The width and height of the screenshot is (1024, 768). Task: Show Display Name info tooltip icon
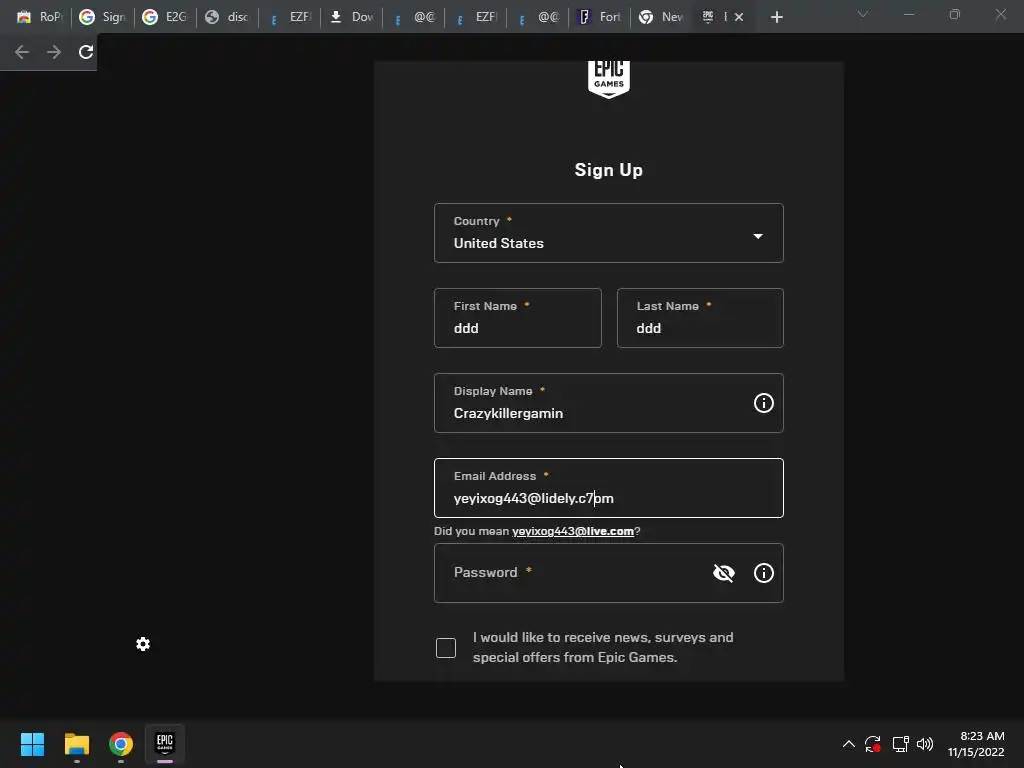[763, 403]
